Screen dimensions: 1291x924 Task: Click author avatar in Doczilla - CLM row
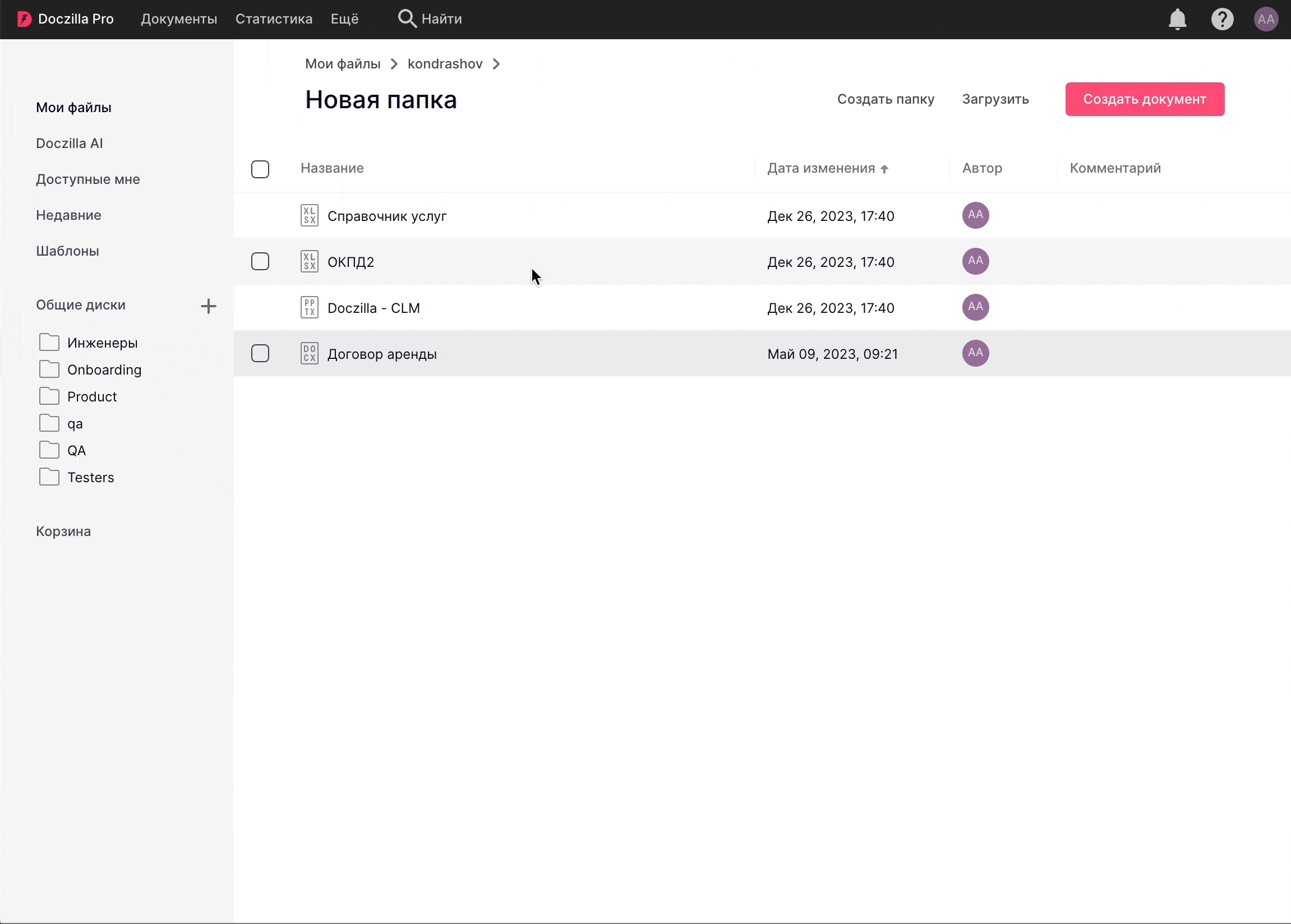[x=975, y=307]
